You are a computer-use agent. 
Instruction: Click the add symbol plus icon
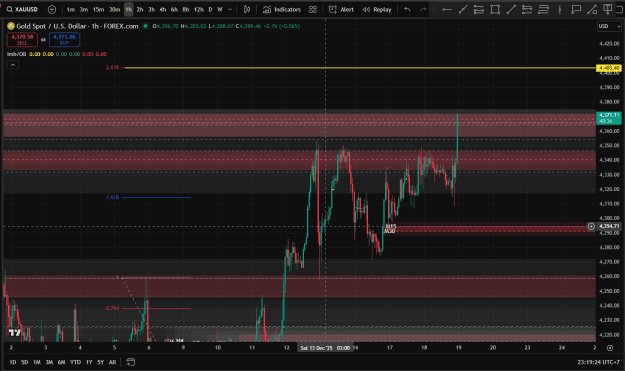tap(51, 9)
